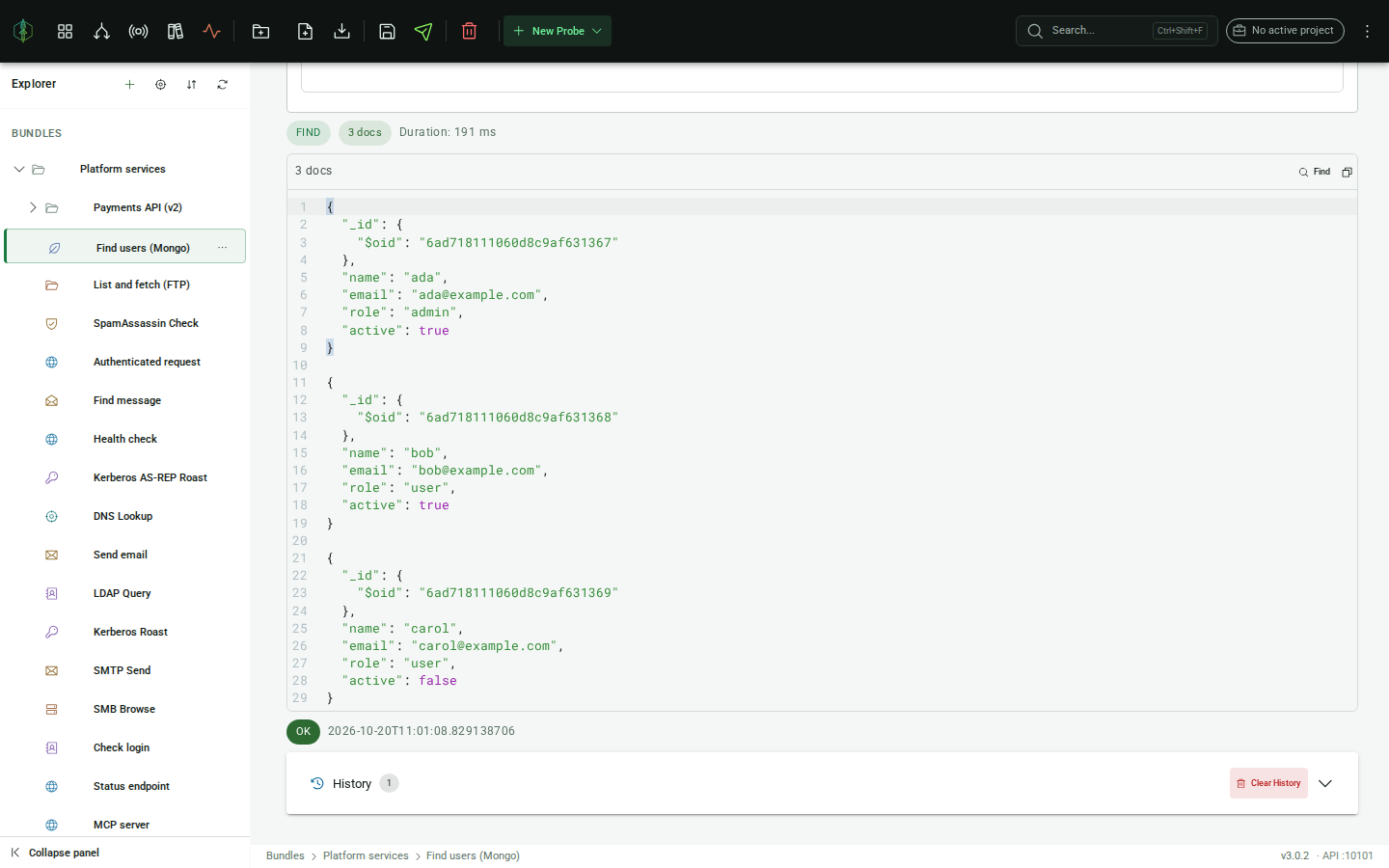Open Find in results panel

point(1315,172)
